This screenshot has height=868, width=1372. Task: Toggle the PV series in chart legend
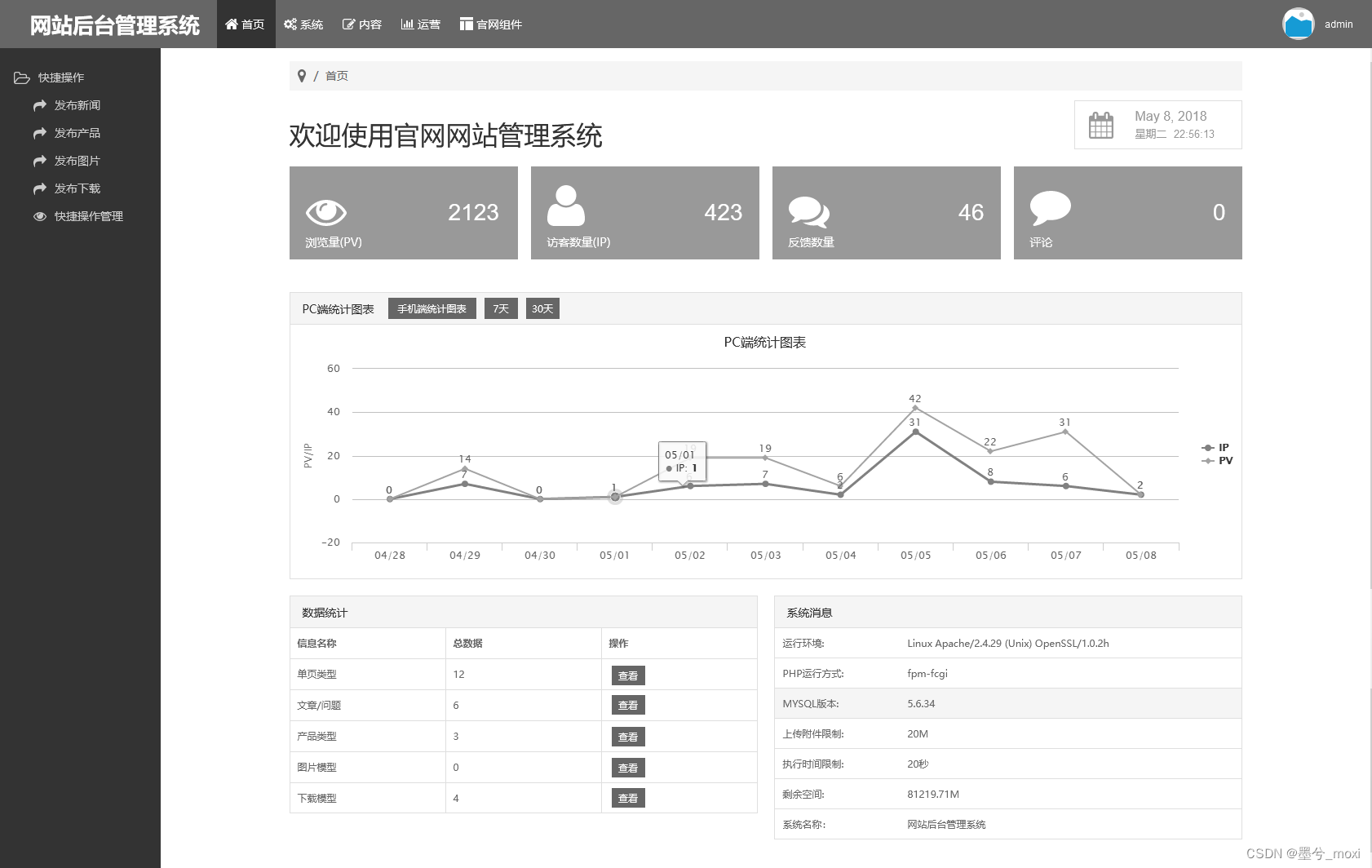tap(1217, 460)
